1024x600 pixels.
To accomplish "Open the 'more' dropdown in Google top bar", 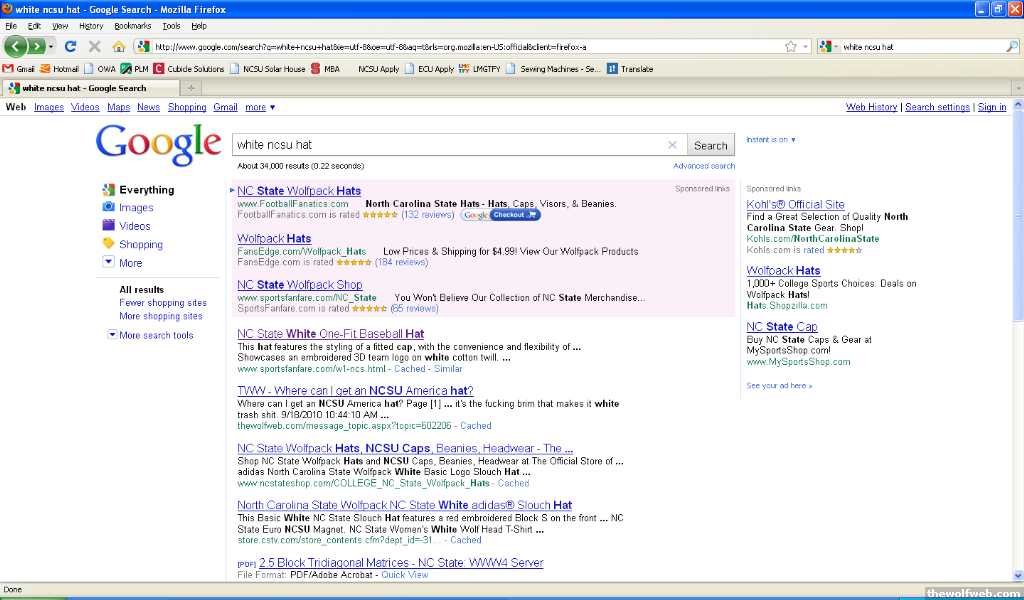I will tap(259, 107).
